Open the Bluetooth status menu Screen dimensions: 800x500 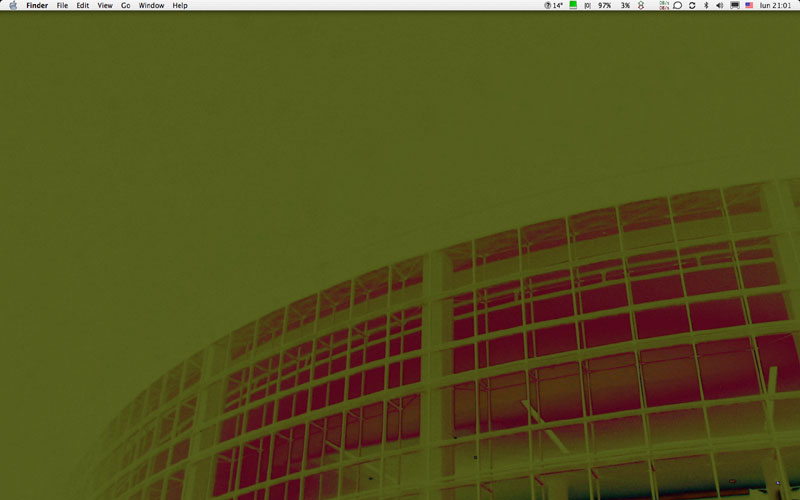[x=706, y=5]
